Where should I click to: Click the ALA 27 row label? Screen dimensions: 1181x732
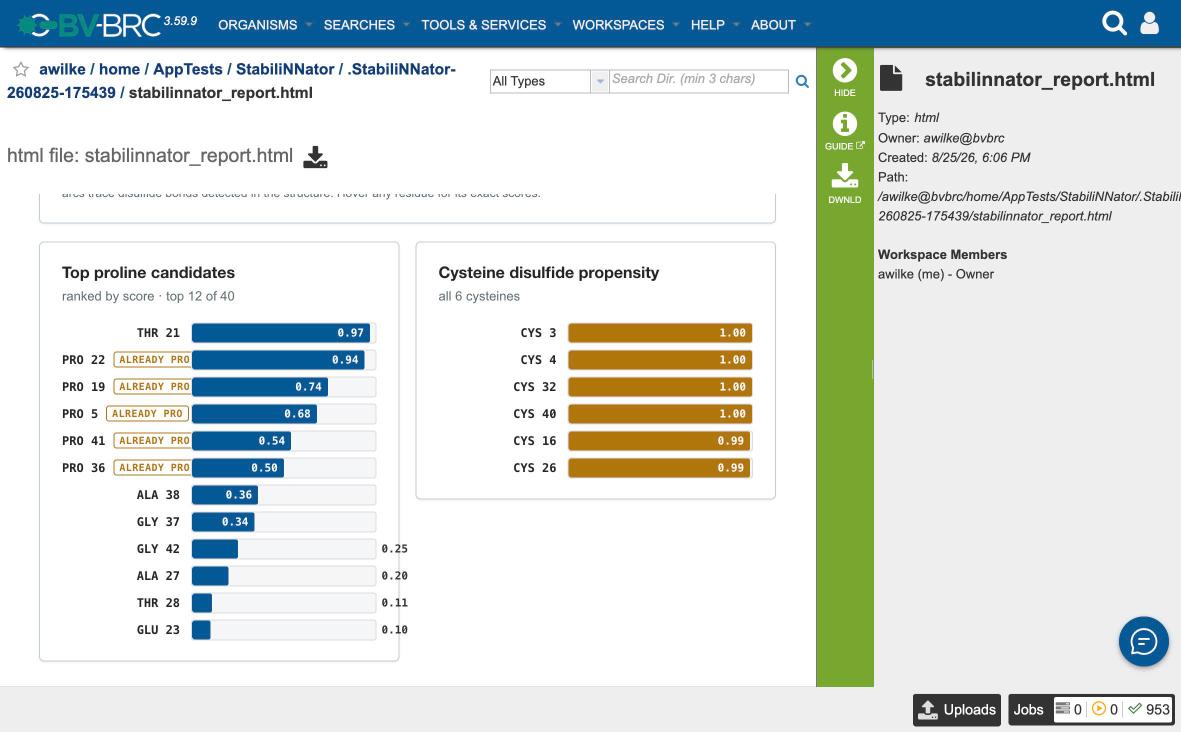coord(158,576)
